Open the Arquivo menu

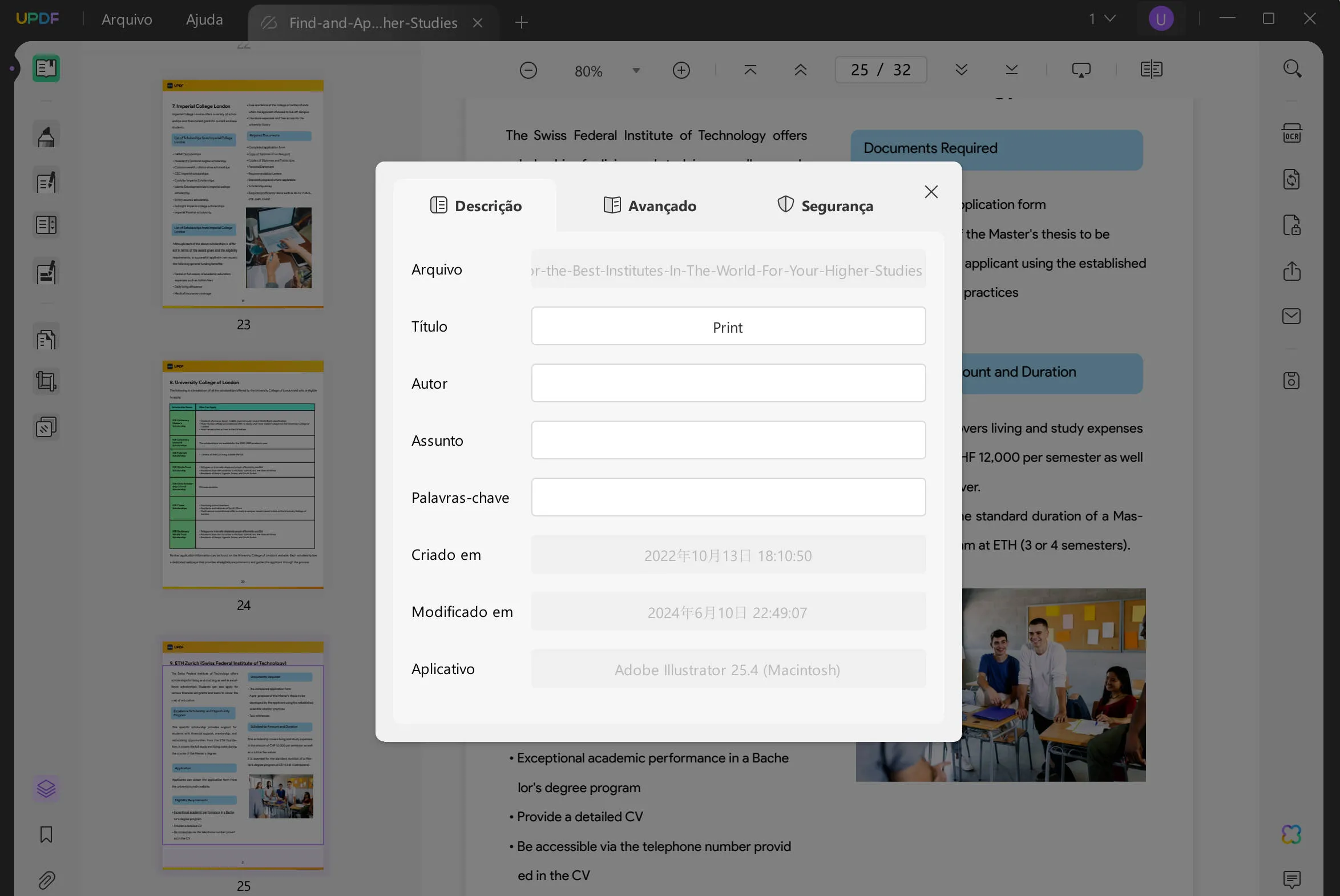(126, 19)
